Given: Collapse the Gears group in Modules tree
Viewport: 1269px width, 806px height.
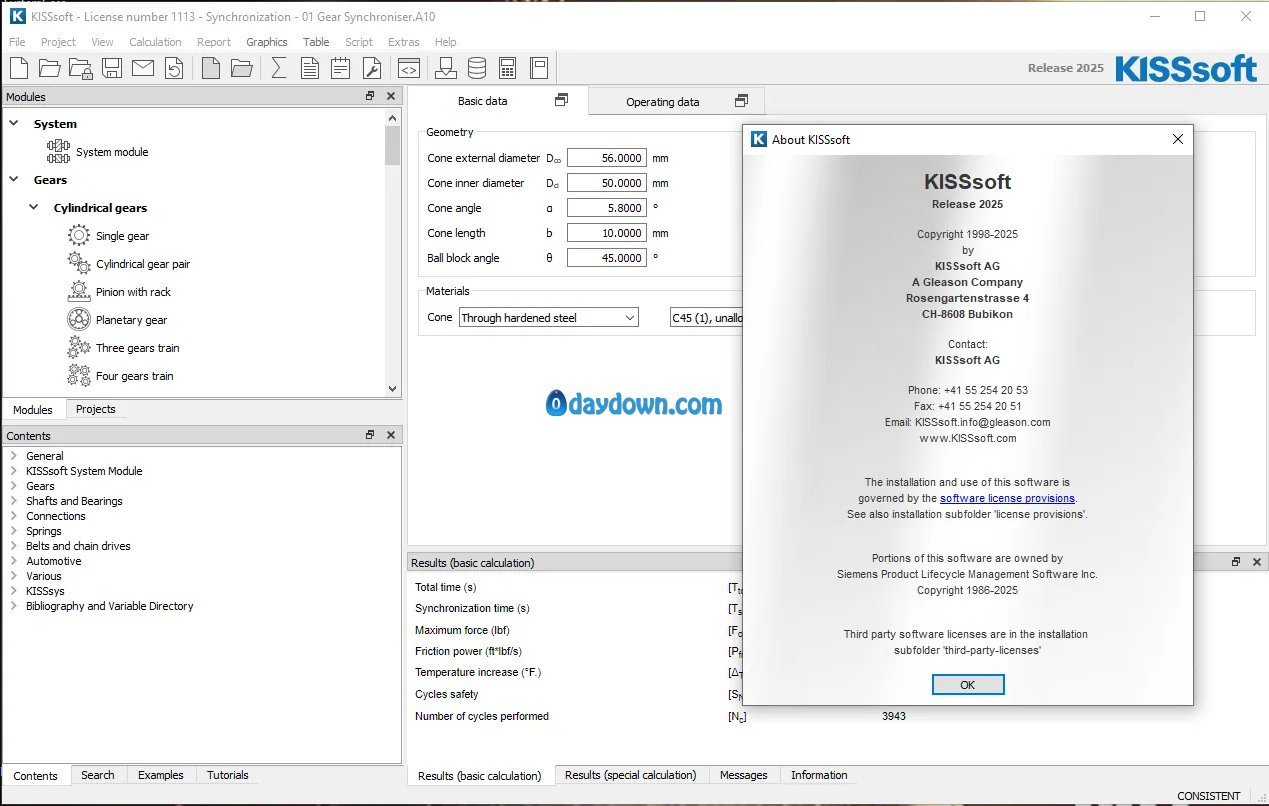Looking at the screenshot, I should click(14, 180).
